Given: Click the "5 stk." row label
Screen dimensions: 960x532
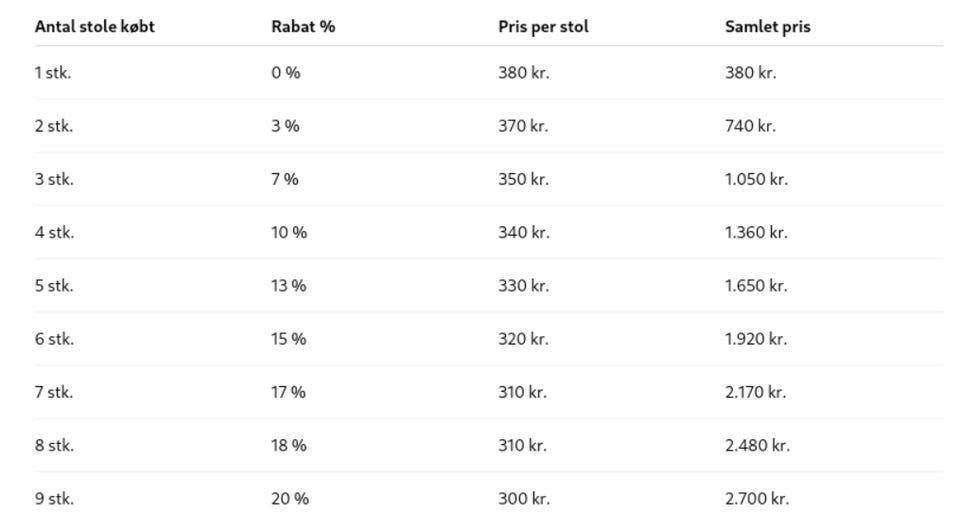Looking at the screenshot, I should point(54,286).
